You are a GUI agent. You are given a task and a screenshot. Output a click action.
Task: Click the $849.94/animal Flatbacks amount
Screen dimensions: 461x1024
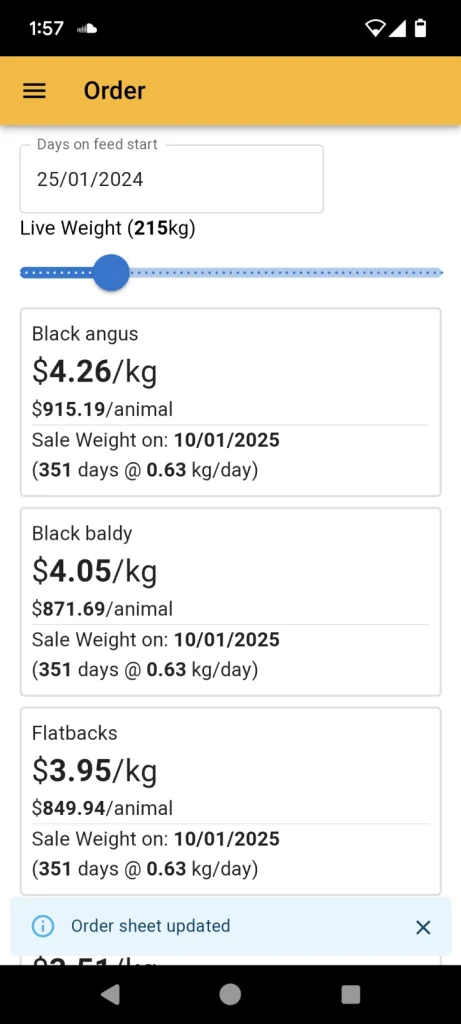click(103, 808)
